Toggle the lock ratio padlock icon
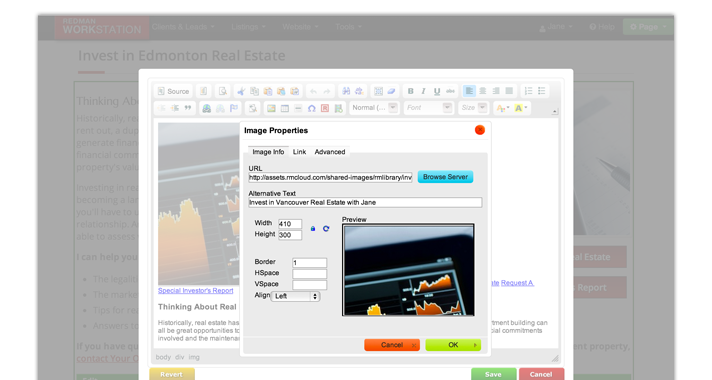Screen dimensions: 712x380 click(313, 228)
